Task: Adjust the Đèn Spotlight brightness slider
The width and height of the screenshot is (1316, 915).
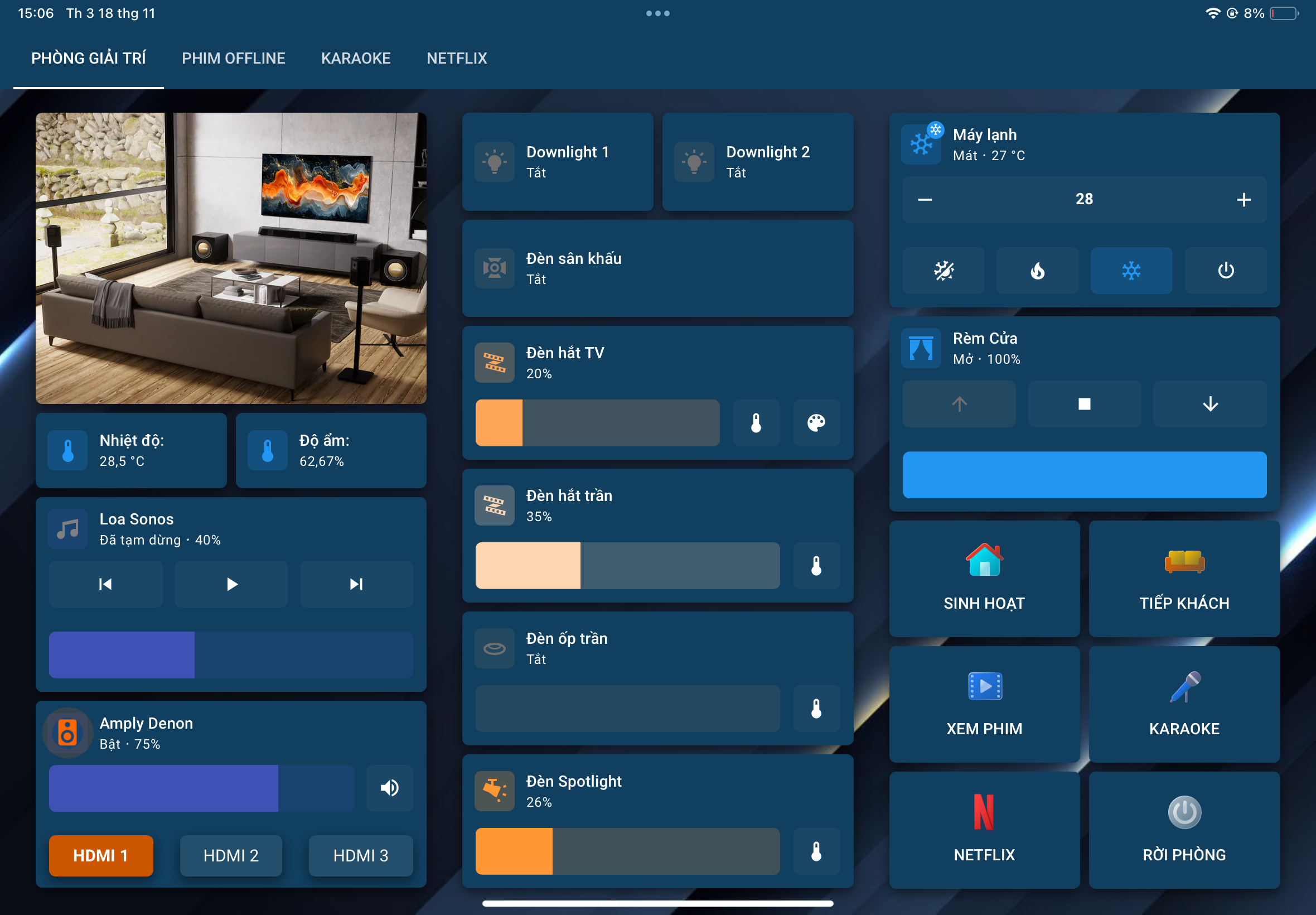Action: (627, 851)
